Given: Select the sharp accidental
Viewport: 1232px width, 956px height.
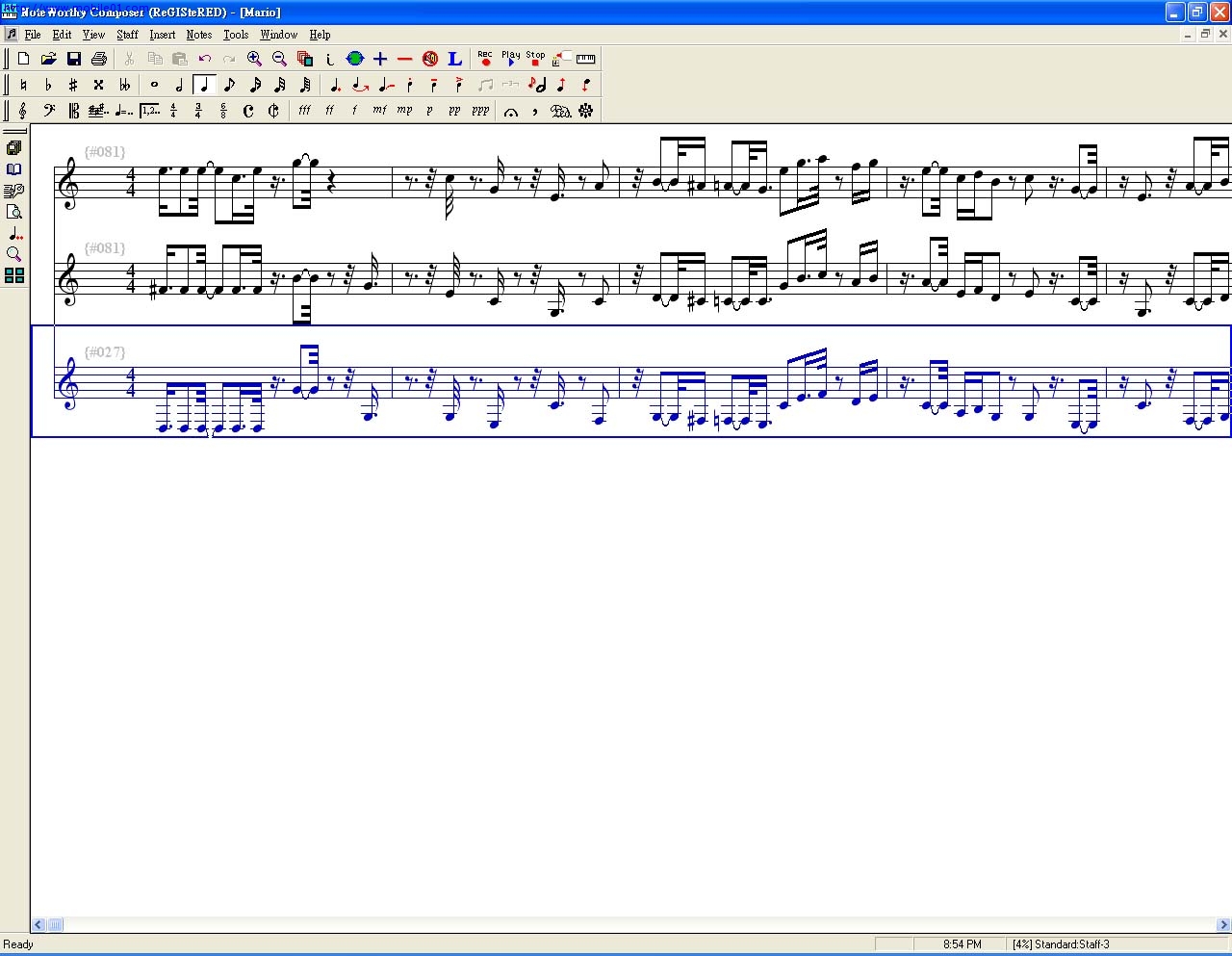Looking at the screenshot, I should pyautogui.click(x=73, y=85).
